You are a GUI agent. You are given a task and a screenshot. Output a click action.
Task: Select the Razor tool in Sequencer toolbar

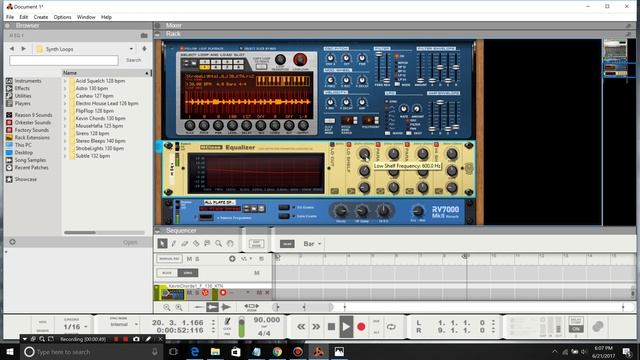[196, 244]
